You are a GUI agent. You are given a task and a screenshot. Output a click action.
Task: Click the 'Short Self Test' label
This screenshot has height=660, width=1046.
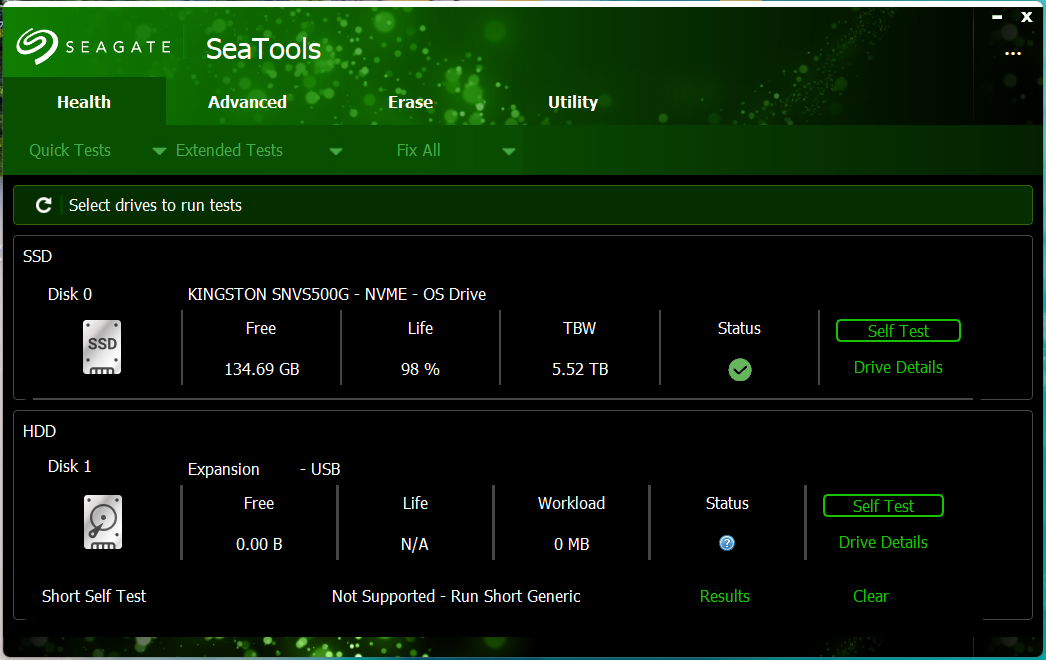point(94,596)
